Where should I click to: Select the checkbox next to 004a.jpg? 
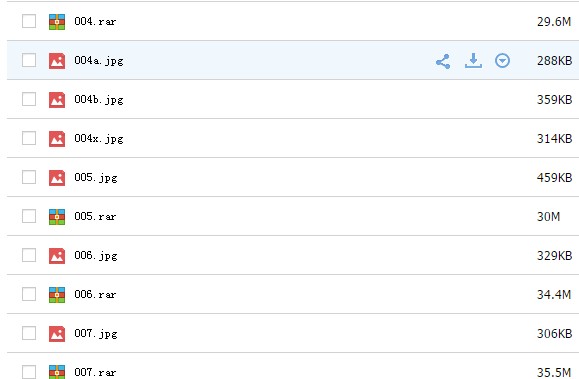point(29,60)
